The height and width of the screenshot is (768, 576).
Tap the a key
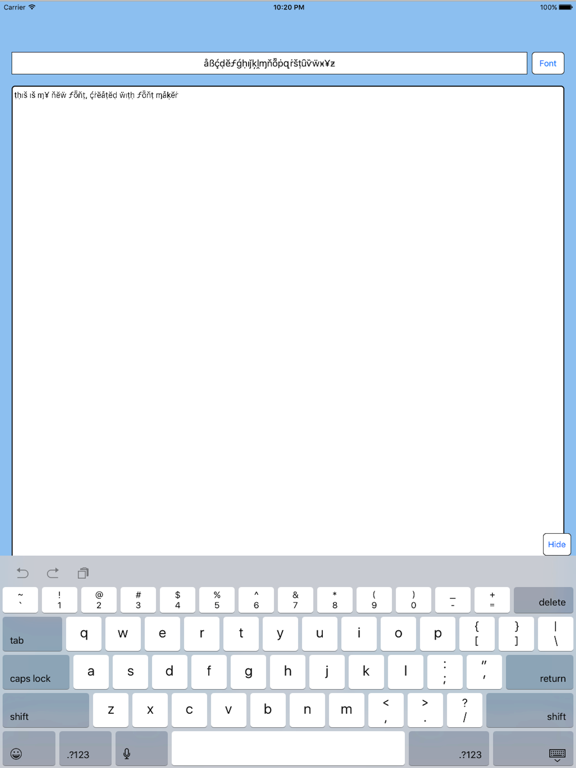click(91, 672)
